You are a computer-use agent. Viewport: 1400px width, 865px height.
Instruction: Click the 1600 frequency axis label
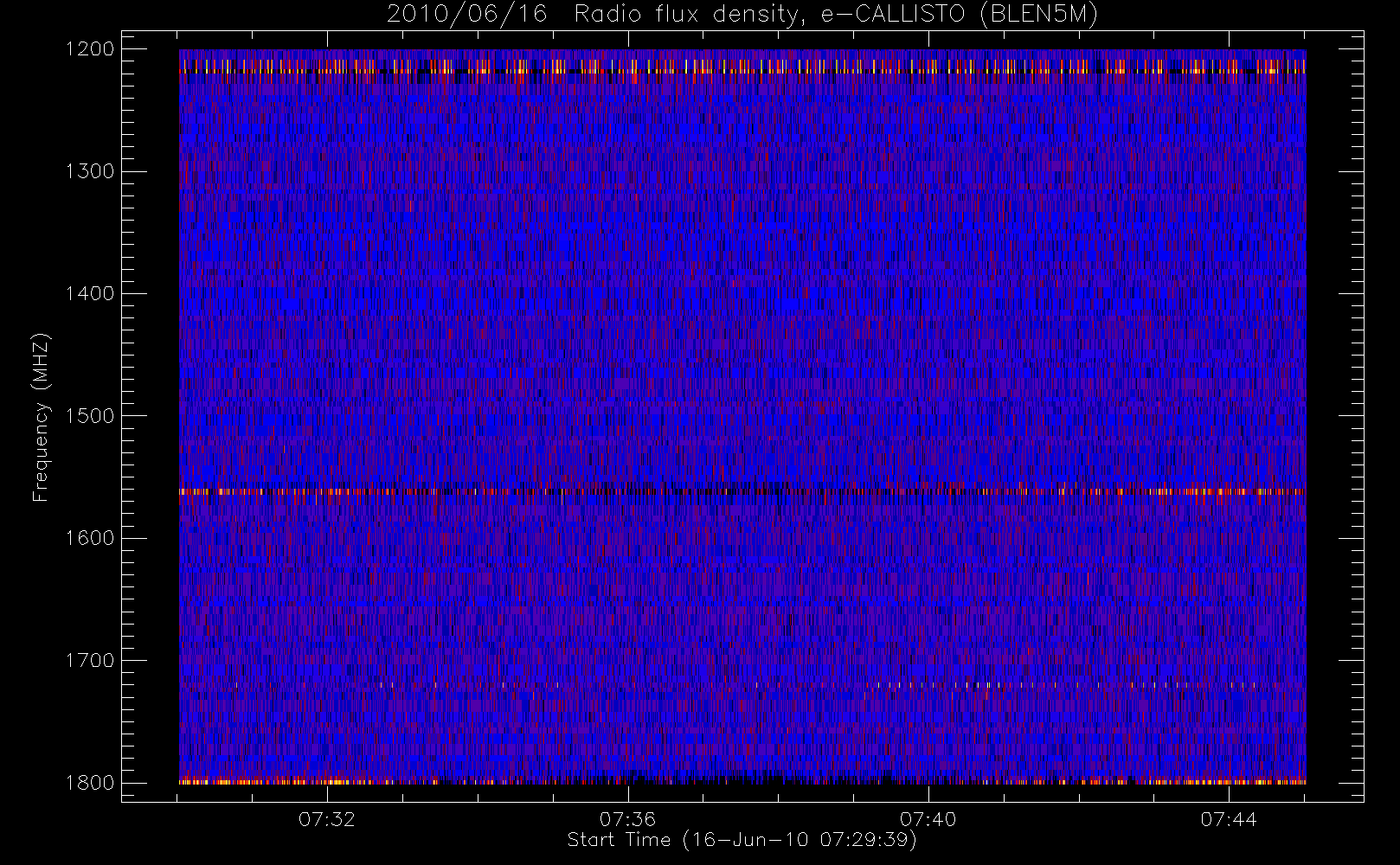pyautogui.click(x=90, y=538)
